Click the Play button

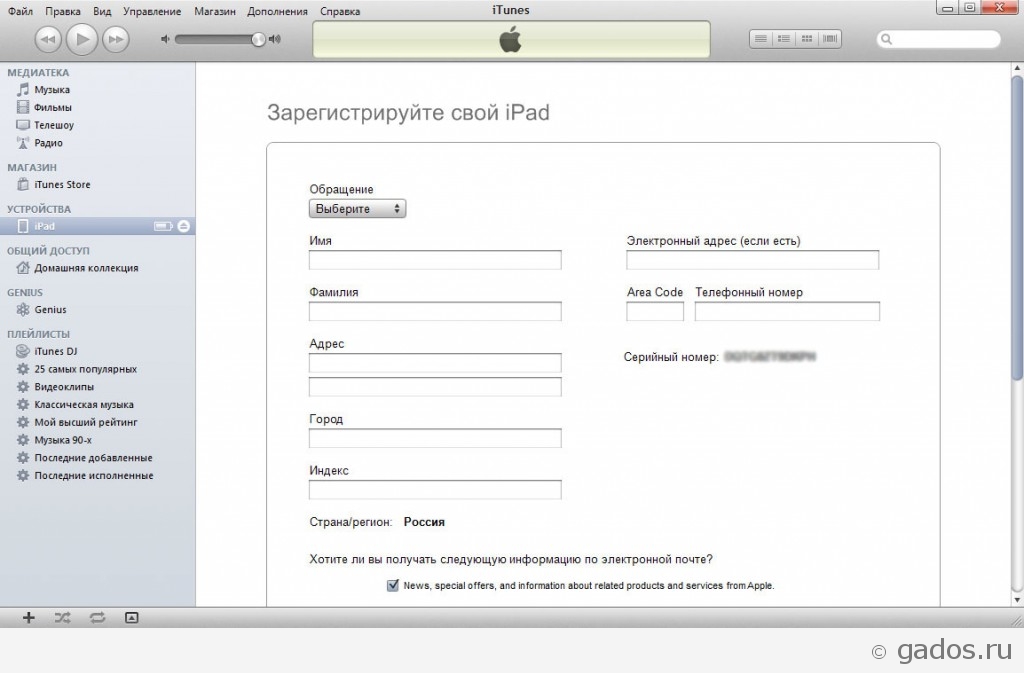(x=82, y=39)
